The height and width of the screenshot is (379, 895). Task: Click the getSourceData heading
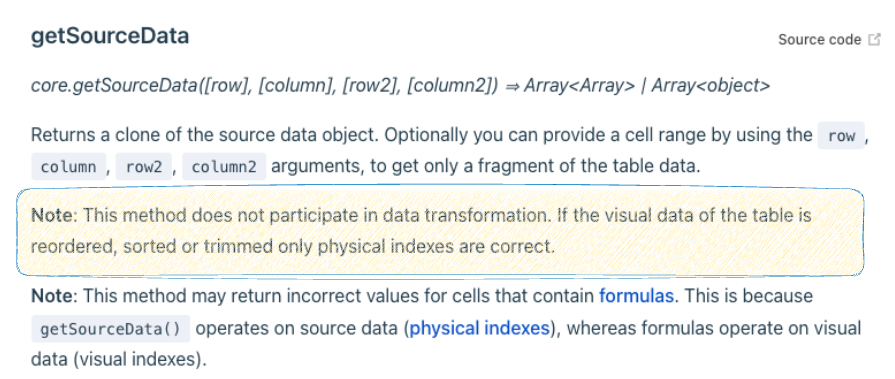pos(110,36)
